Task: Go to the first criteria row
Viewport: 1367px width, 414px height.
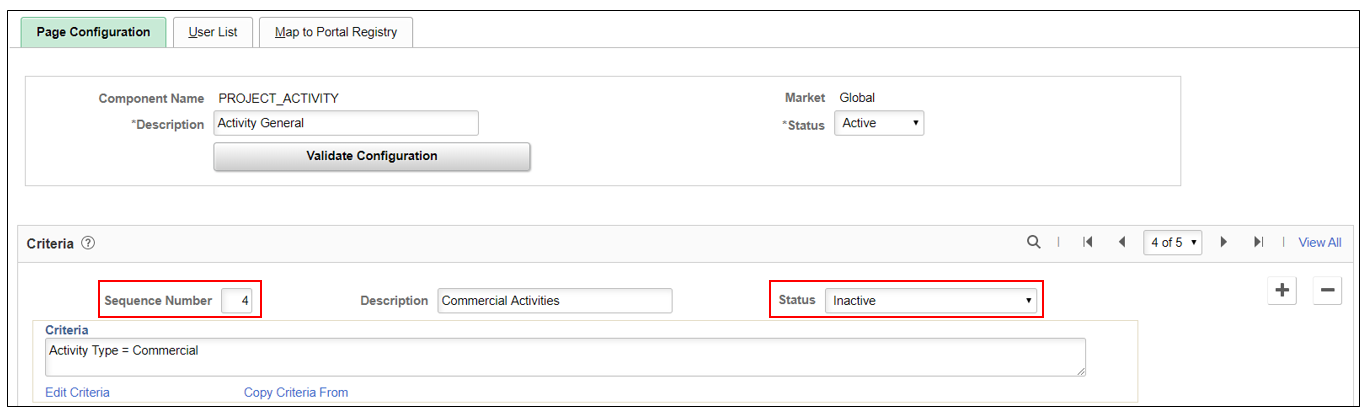Action: pyautogui.click(x=1087, y=242)
